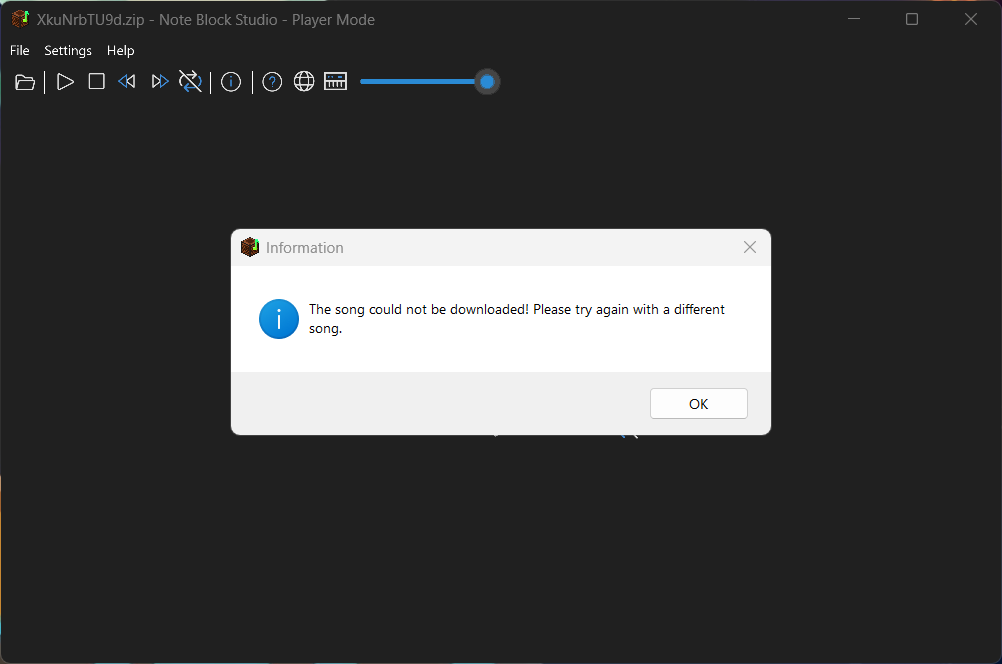Open the File menu
1002x664 pixels.
click(20, 50)
